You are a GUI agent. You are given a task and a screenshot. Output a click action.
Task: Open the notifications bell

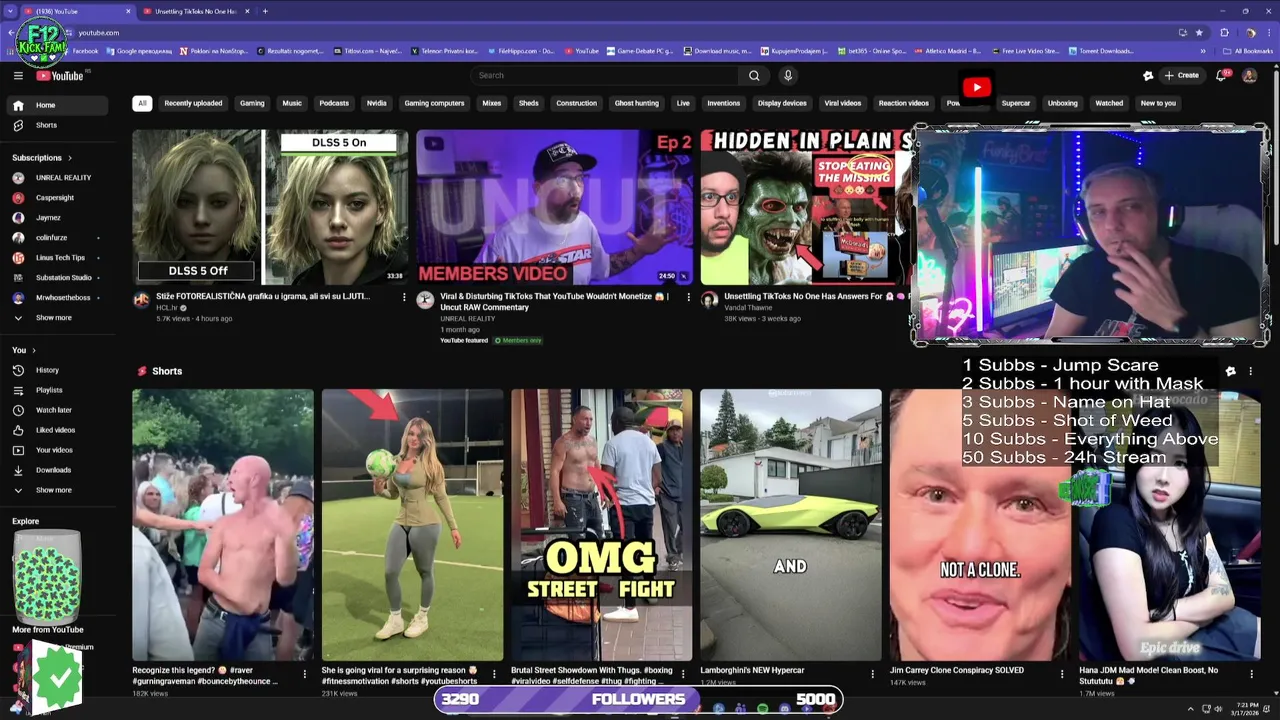click(x=1221, y=75)
